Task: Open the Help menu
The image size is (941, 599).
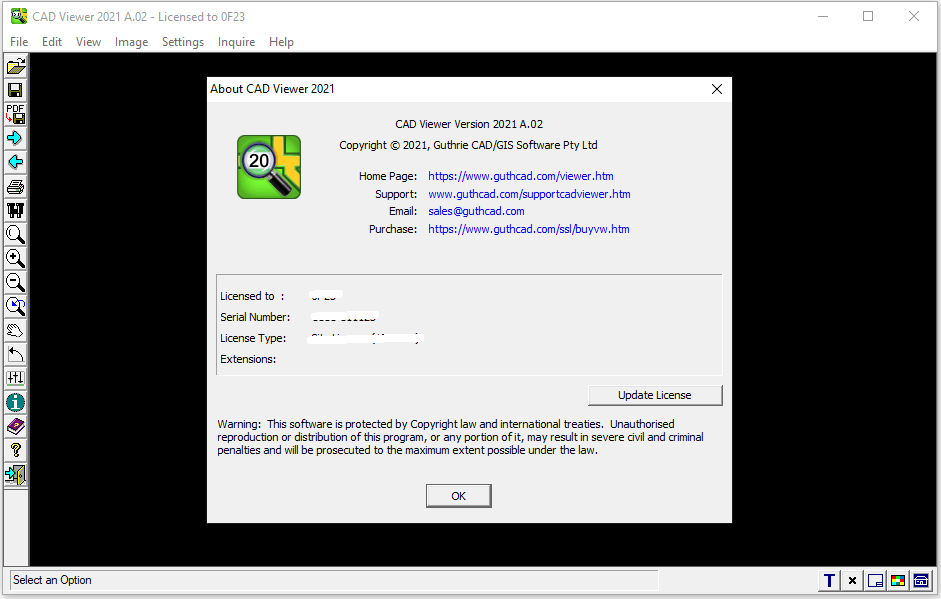Action: (x=281, y=42)
